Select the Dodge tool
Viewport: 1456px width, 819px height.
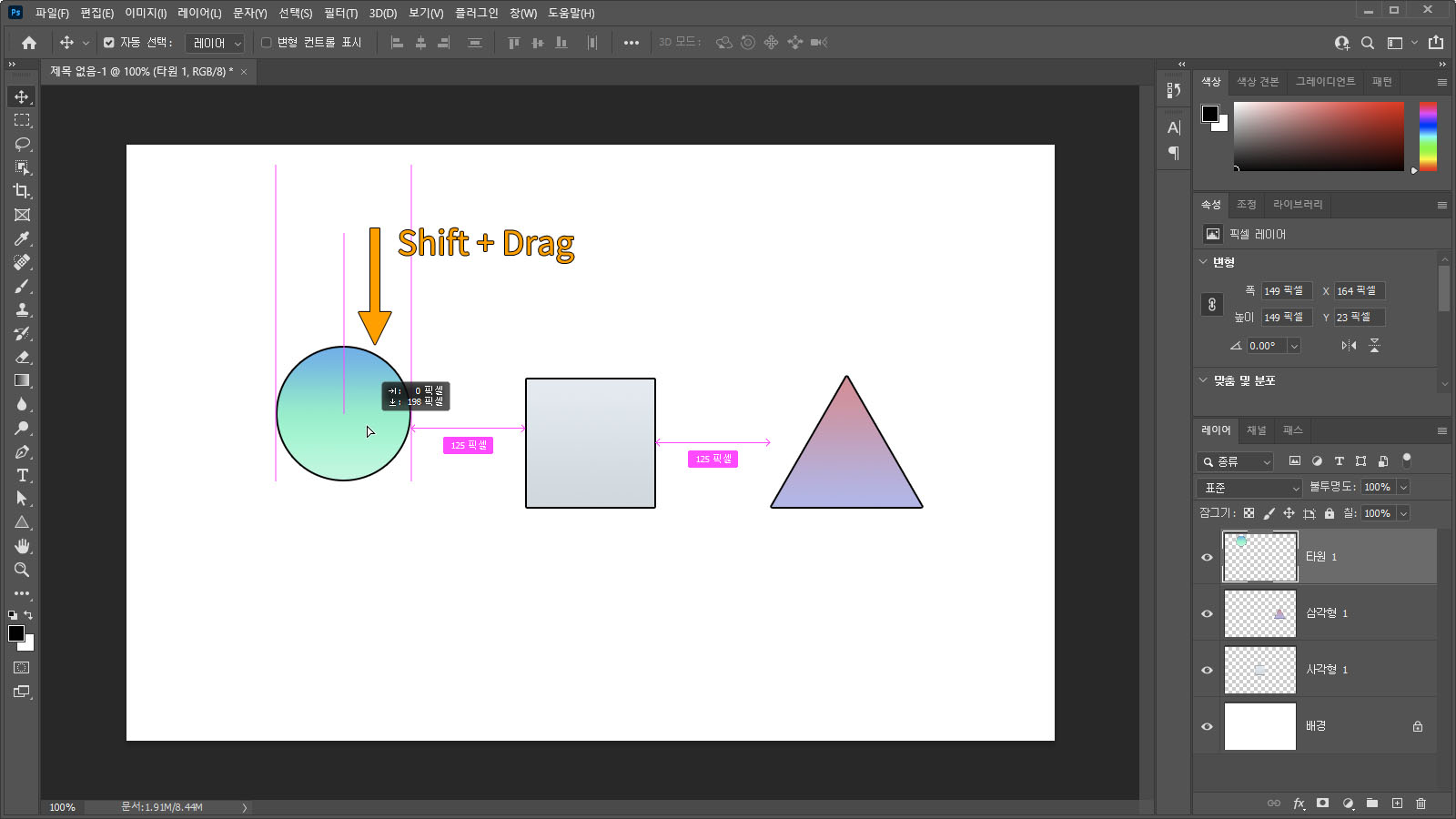pos(22,428)
